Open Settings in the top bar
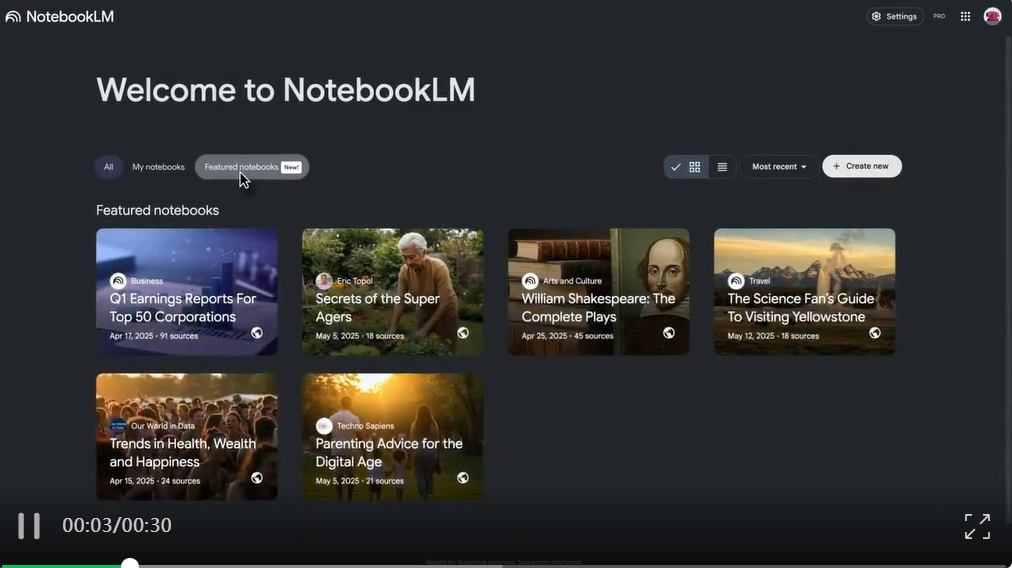This screenshot has height=568, width=1012. pyautogui.click(x=895, y=16)
